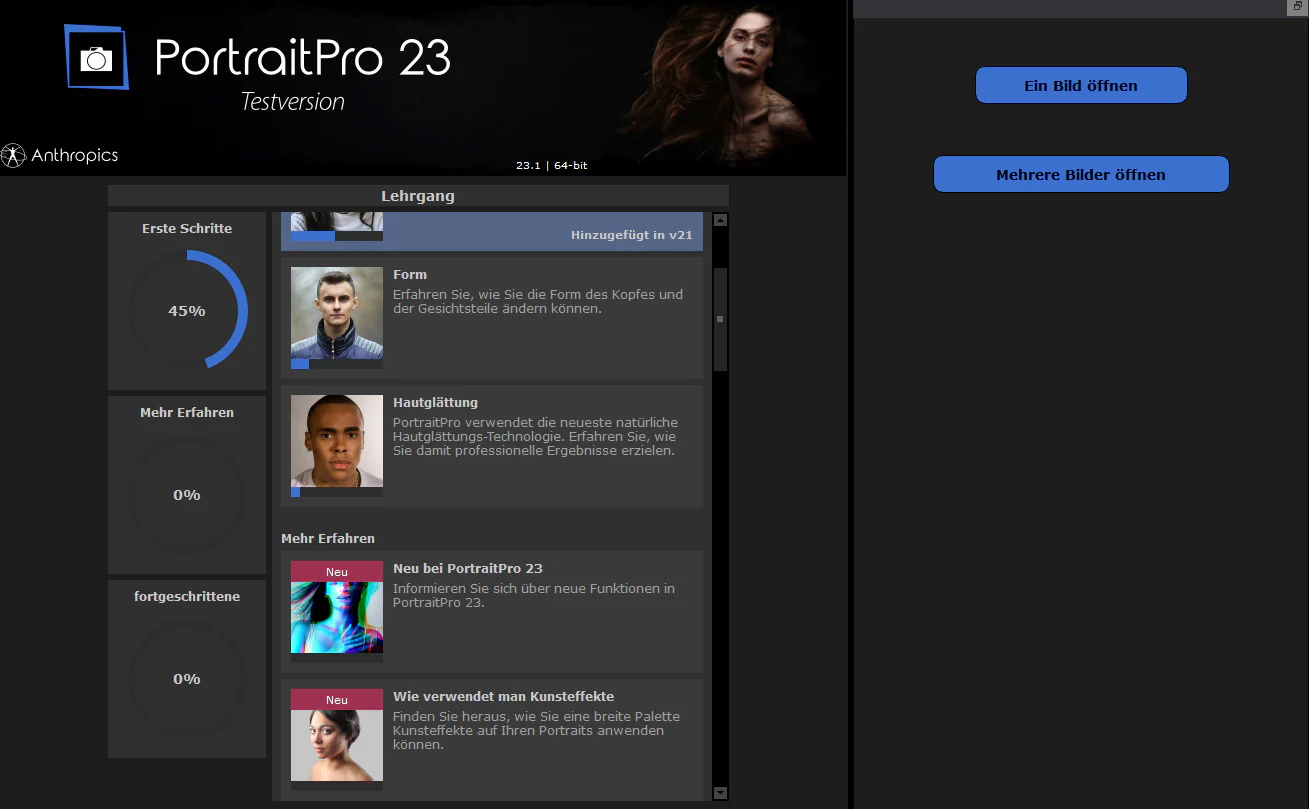This screenshot has height=809, width=1309.
Task: Click the tutorial list scroll up arrow
Action: point(720,220)
